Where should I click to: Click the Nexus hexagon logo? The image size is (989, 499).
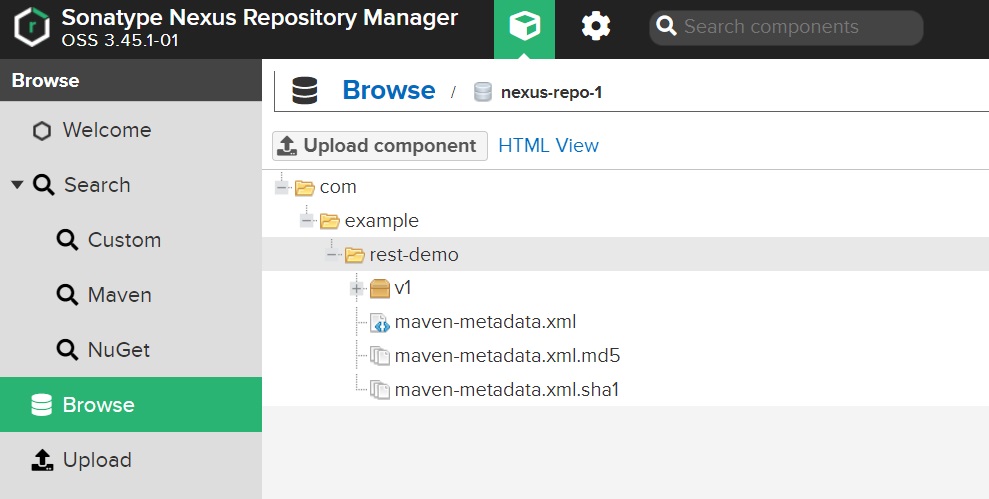click(32, 28)
